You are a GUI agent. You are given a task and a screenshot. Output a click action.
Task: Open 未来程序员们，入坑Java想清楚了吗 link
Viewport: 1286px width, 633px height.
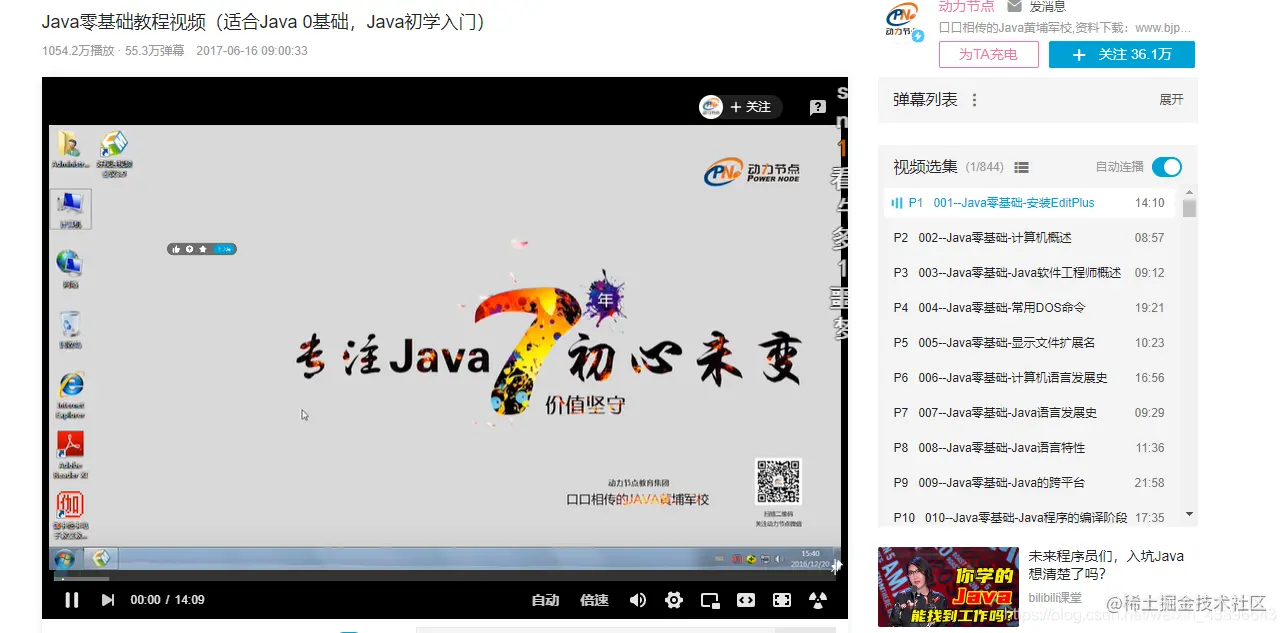point(1106,565)
